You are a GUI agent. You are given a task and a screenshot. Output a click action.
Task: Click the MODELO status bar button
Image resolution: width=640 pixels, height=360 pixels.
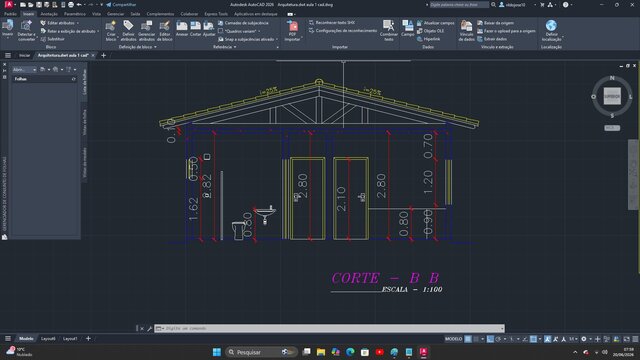click(453, 339)
